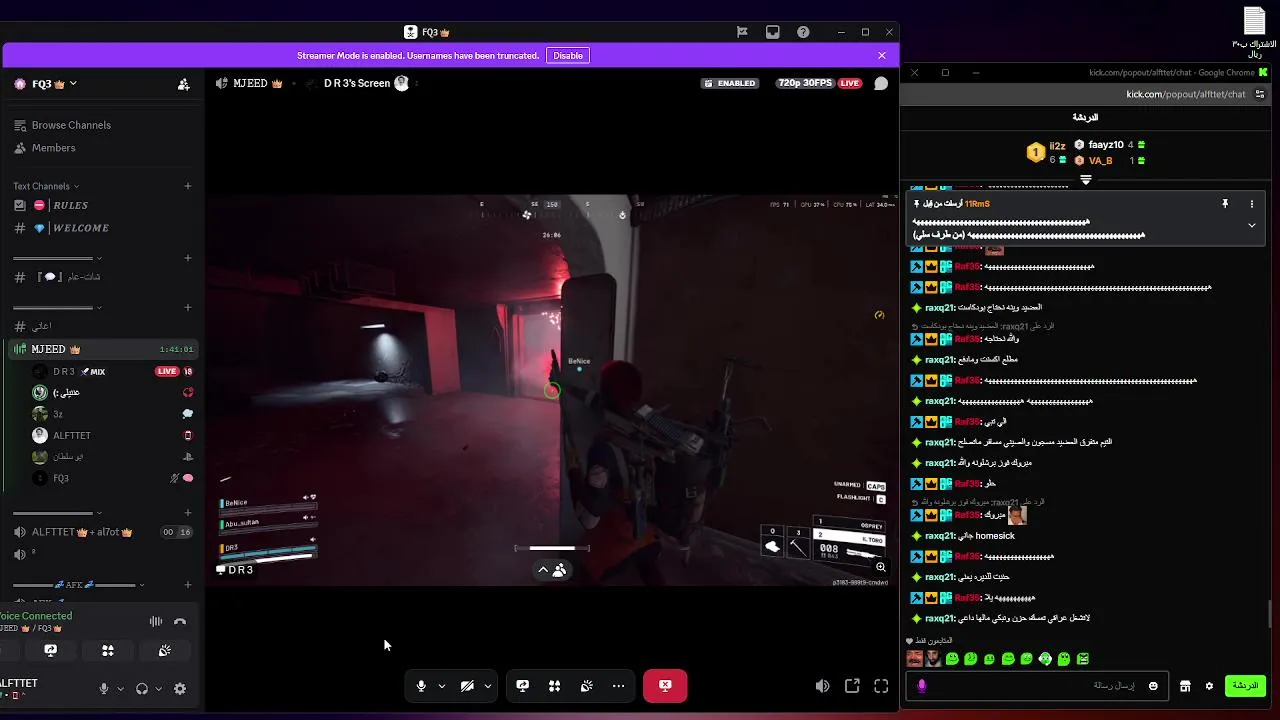
Task: Open Kick chat settings gear
Action: [1209, 686]
